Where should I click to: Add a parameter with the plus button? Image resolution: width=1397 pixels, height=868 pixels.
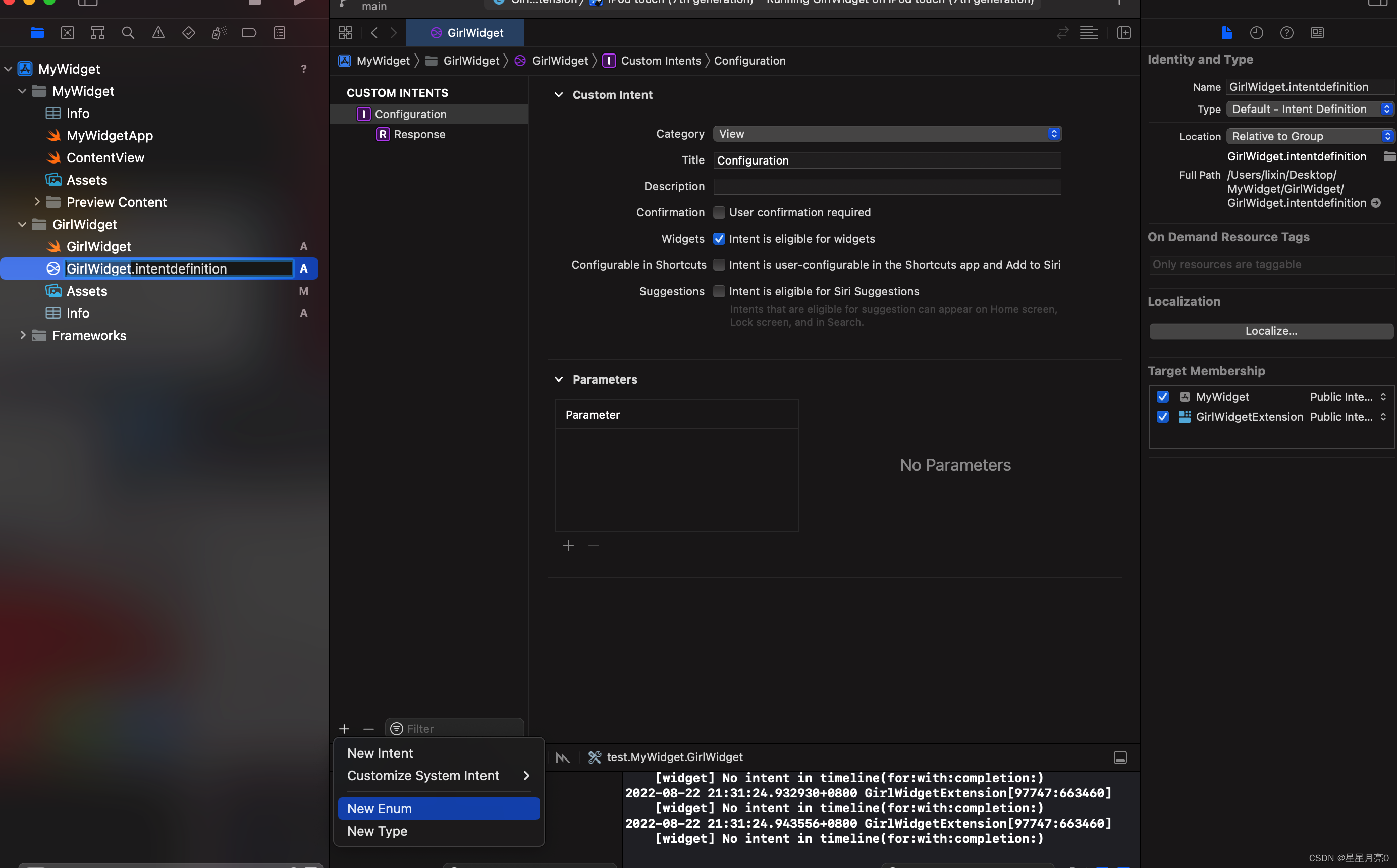[568, 546]
